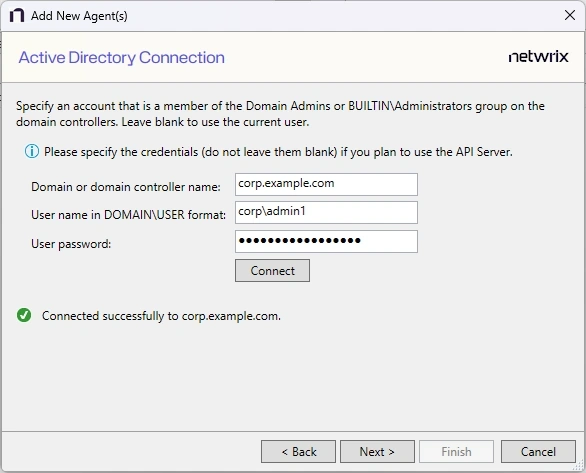Click the 'Connected successfully to corp.example.com.' message
586x473 pixels.
(x=161, y=316)
